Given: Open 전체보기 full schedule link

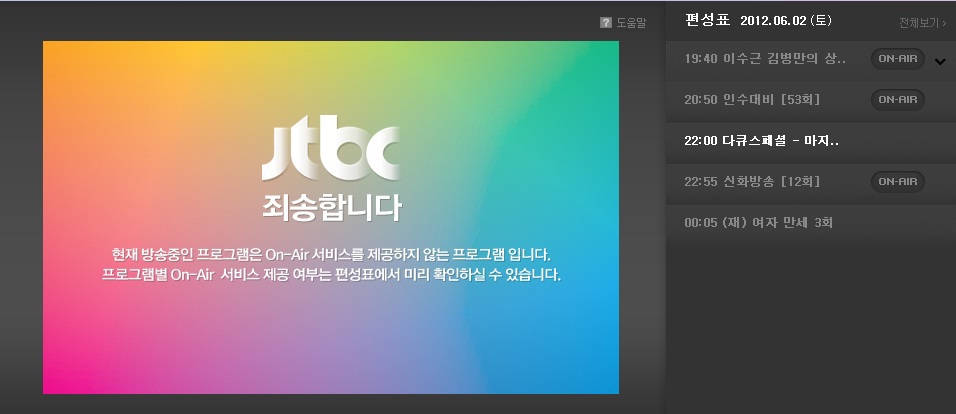Looking at the screenshot, I should pyautogui.click(x=922, y=23).
